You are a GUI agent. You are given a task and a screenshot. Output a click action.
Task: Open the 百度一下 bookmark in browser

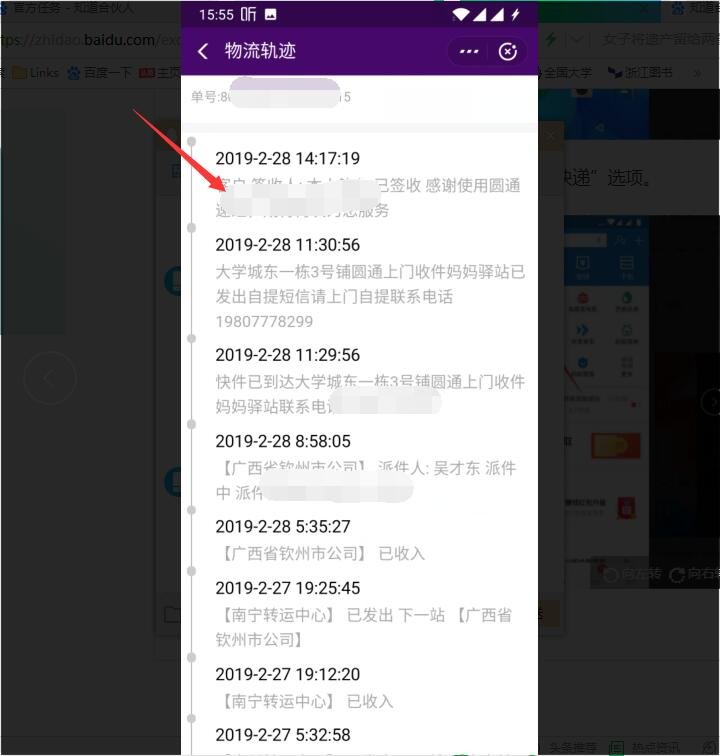coord(99,73)
